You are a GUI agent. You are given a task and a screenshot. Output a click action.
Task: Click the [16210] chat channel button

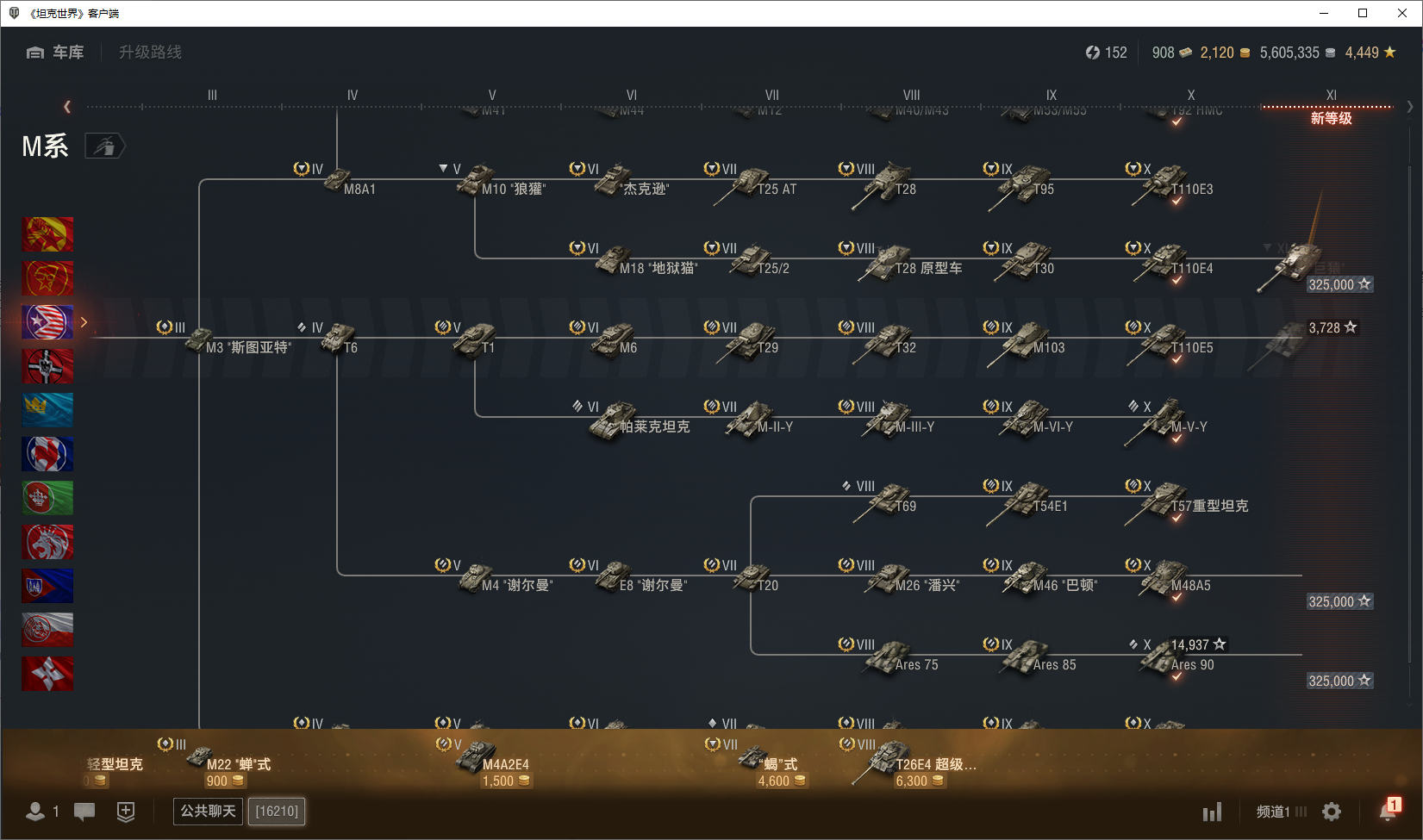(x=277, y=811)
